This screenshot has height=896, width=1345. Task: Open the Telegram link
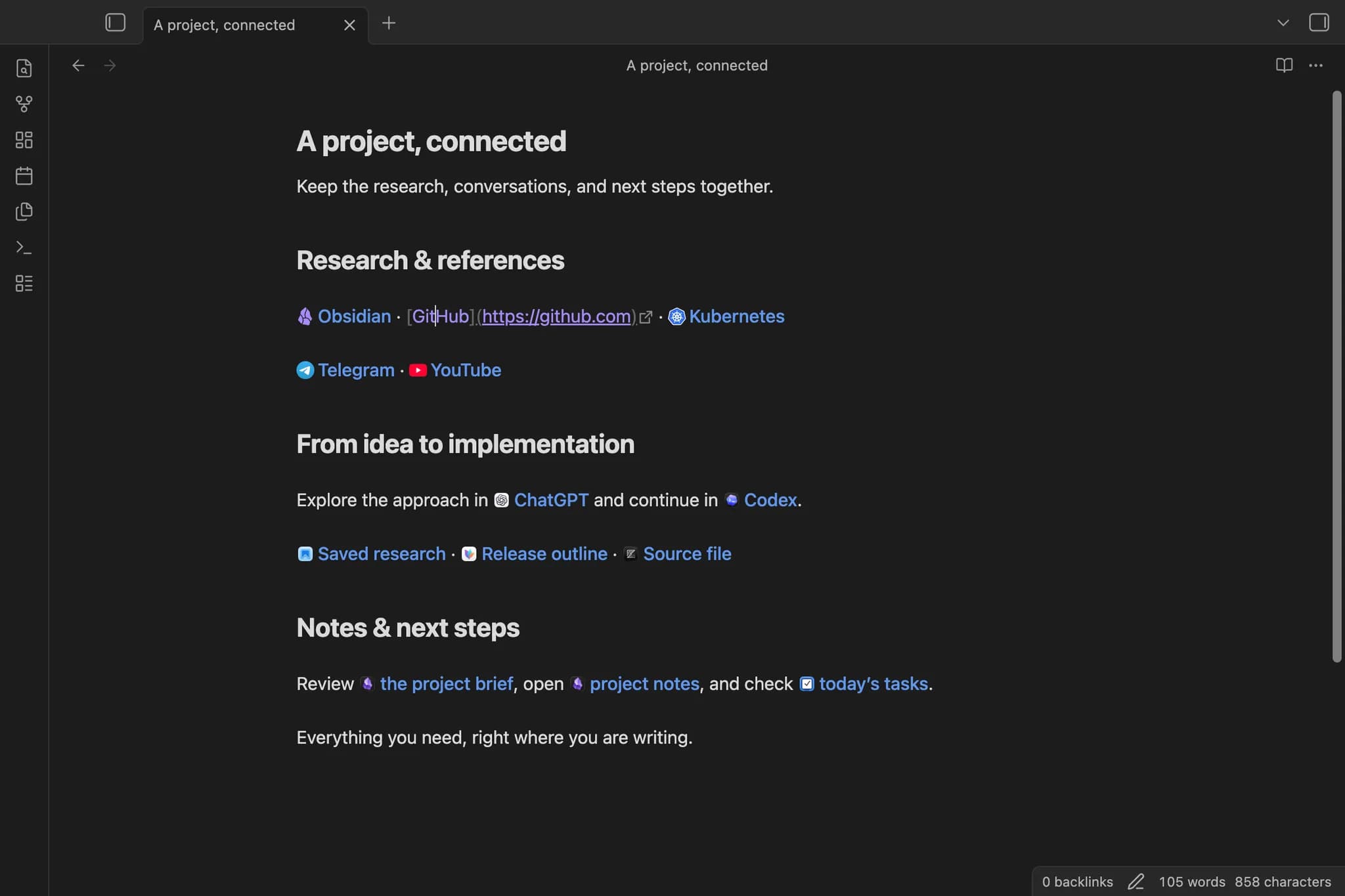356,370
